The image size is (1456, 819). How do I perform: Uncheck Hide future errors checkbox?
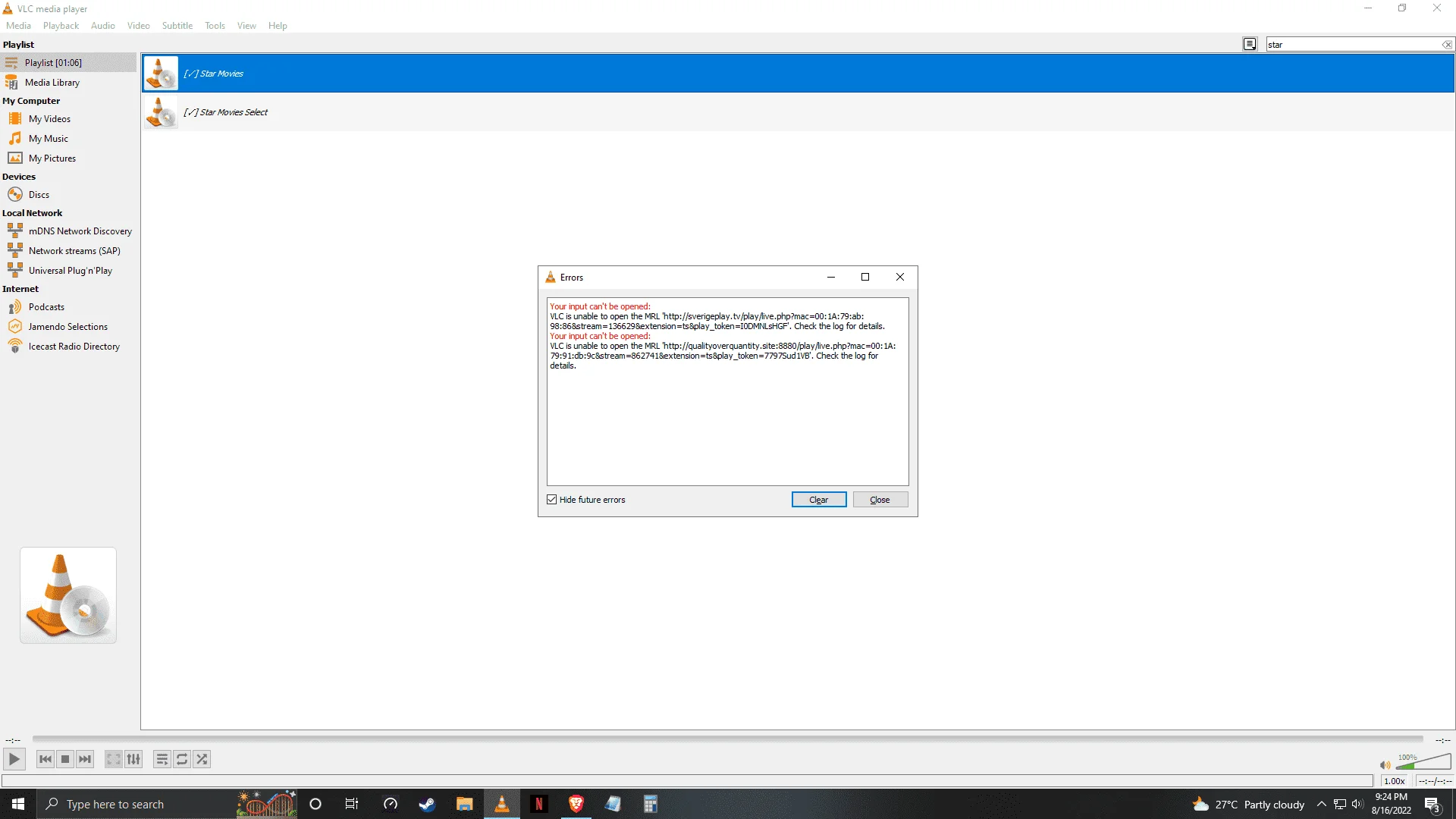point(551,500)
